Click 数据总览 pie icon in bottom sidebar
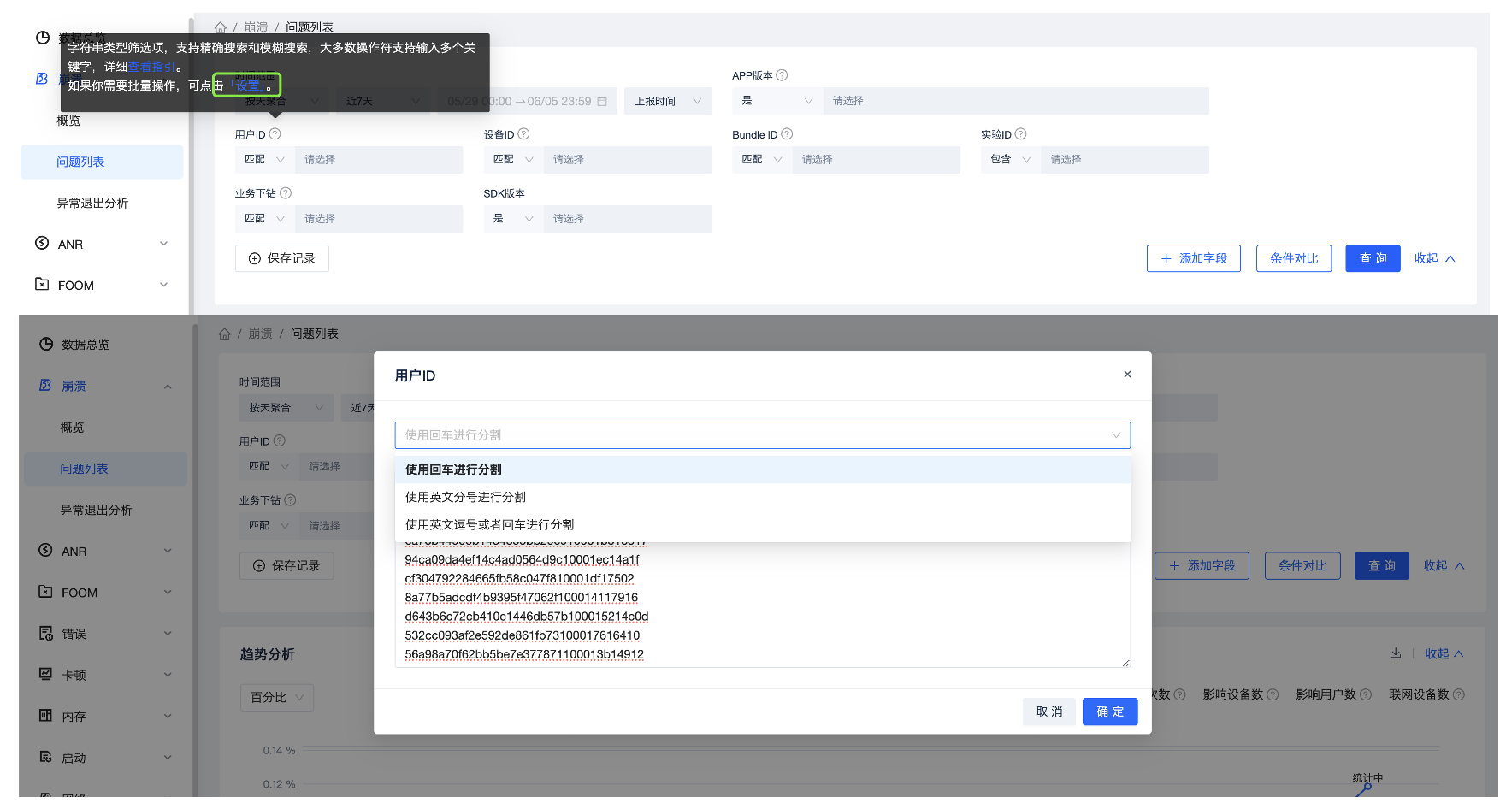1512x809 pixels. coord(46,344)
